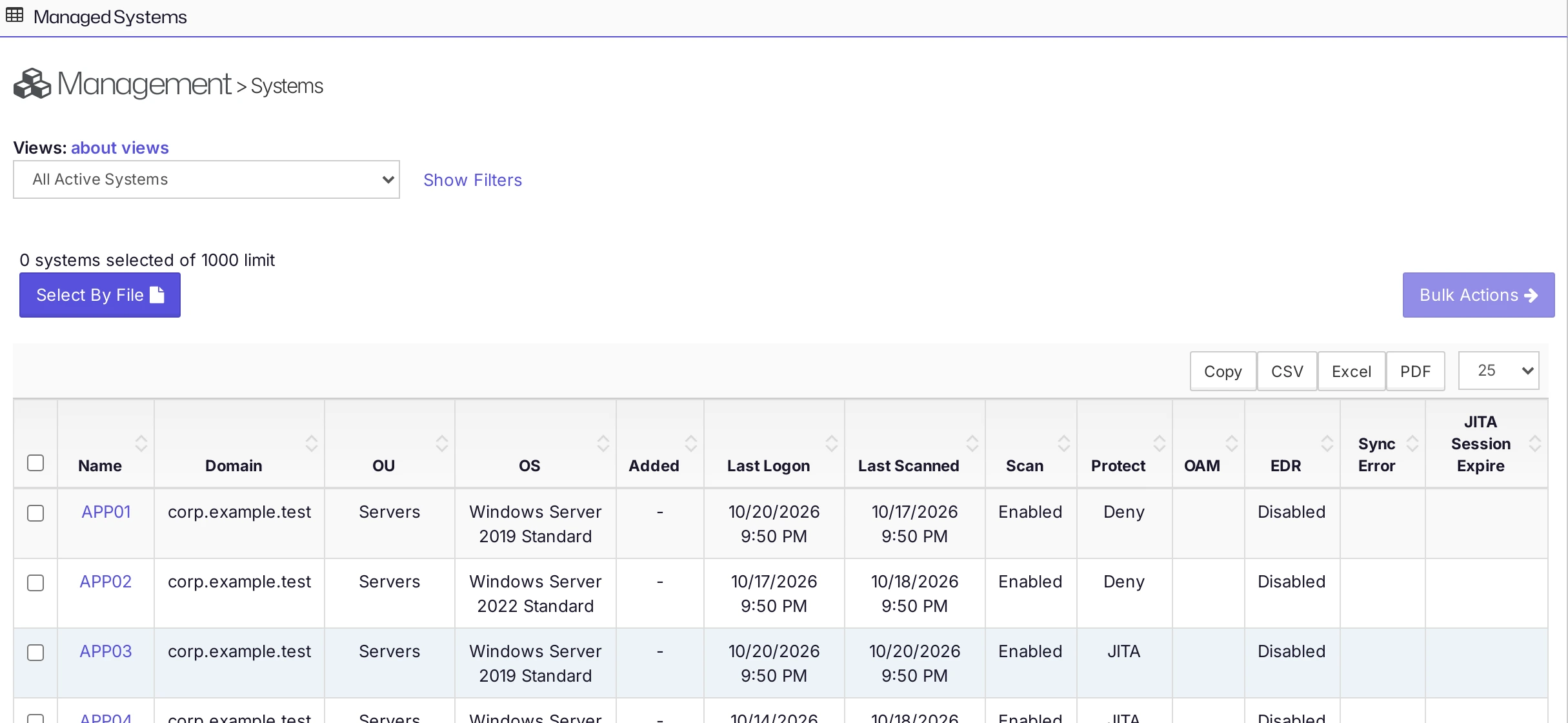Image resolution: width=1568 pixels, height=723 pixels.
Task: Click APP02's Windows Server 2022 Standard cell
Action: coord(536,594)
